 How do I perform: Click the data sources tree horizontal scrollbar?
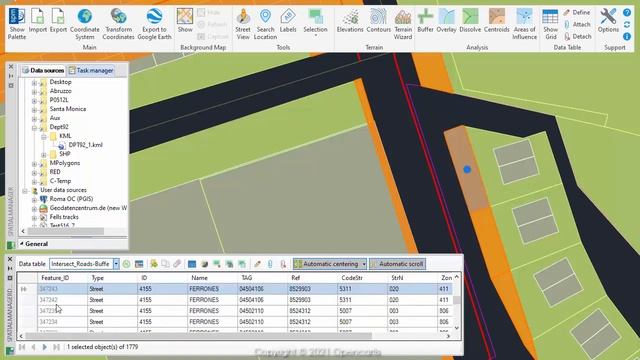(x=66, y=231)
